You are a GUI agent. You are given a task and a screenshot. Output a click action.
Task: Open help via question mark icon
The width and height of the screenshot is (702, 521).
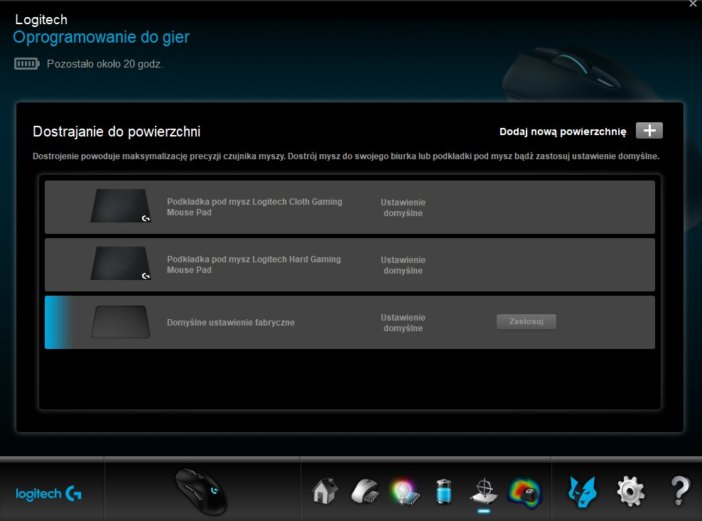pyautogui.click(x=679, y=491)
